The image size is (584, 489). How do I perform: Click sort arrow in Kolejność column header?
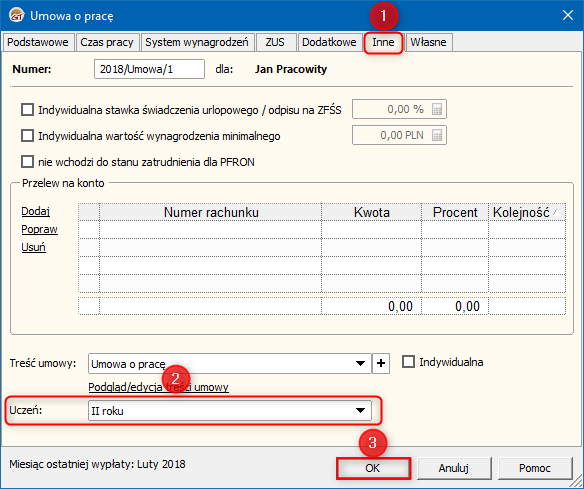coord(556,212)
